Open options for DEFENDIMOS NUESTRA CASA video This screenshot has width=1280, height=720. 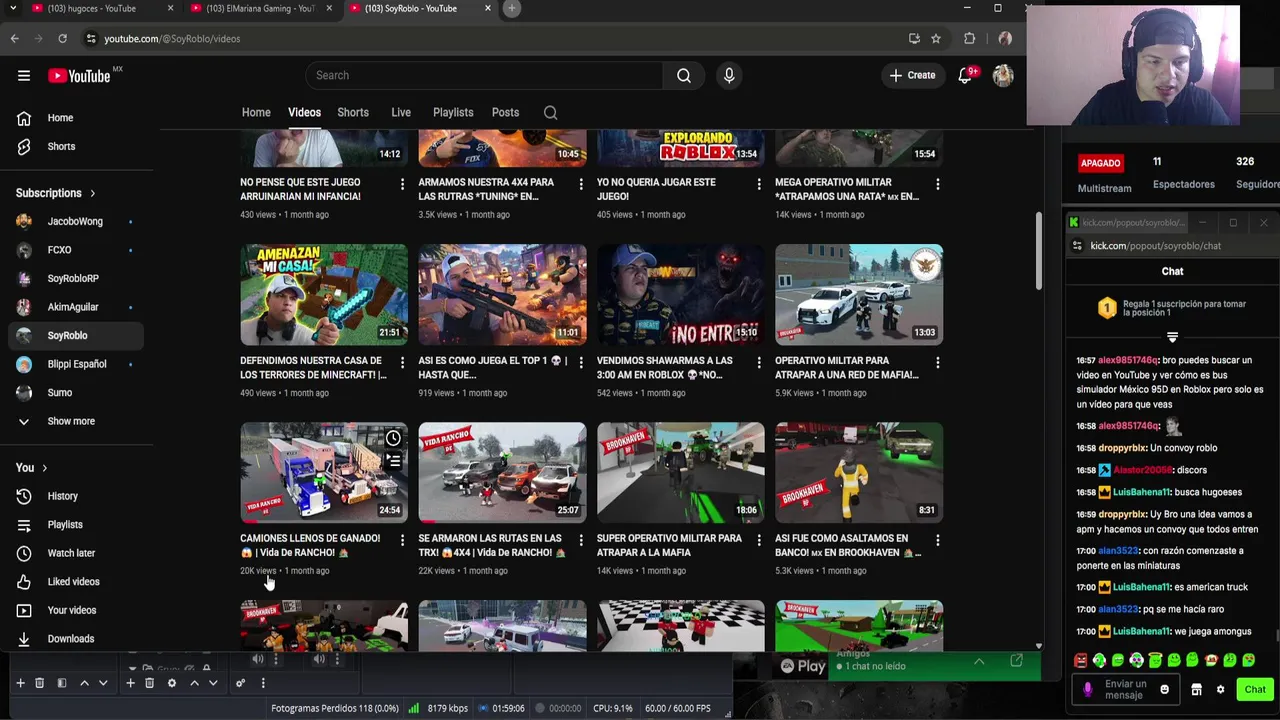(402, 362)
